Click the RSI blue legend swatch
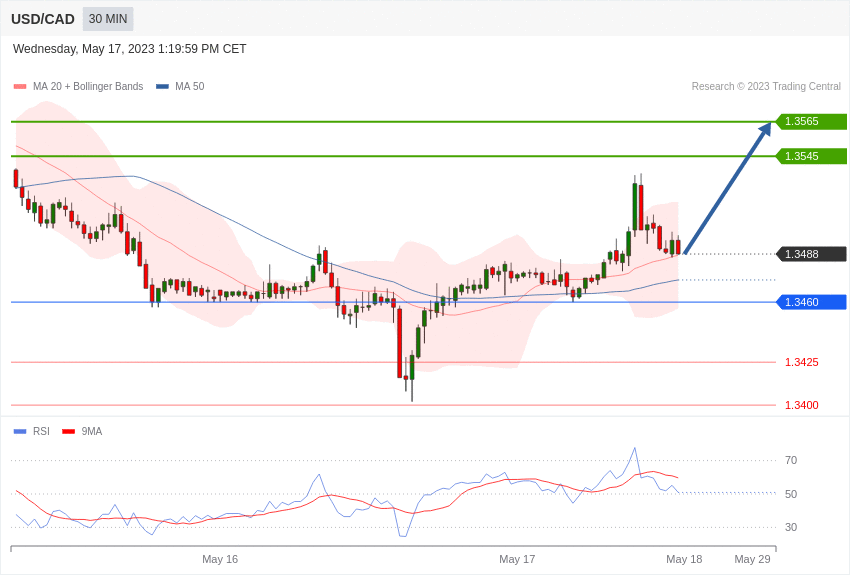The height and width of the screenshot is (576, 850). [x=20, y=431]
